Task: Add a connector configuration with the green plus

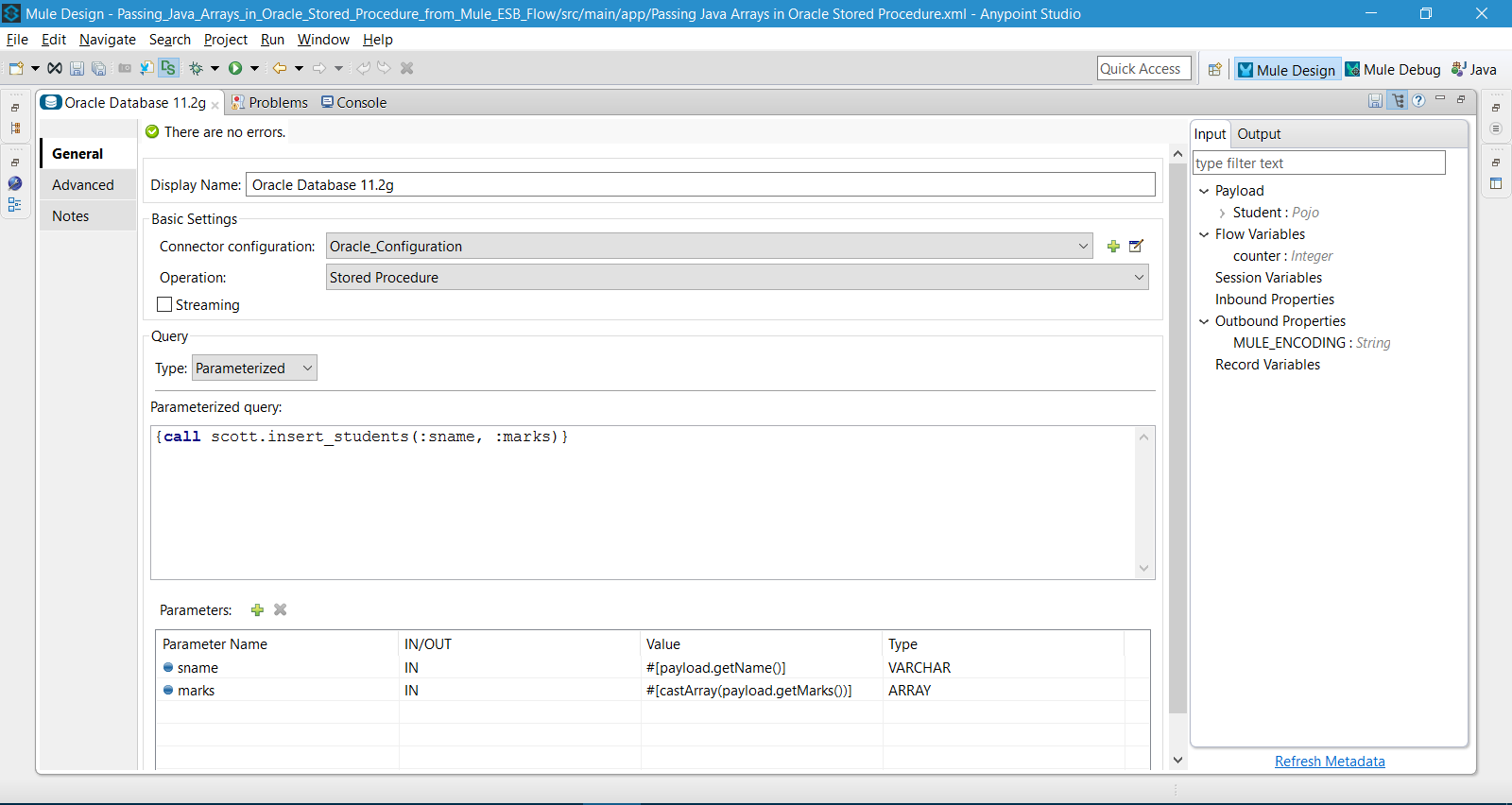Action: pyautogui.click(x=1113, y=247)
